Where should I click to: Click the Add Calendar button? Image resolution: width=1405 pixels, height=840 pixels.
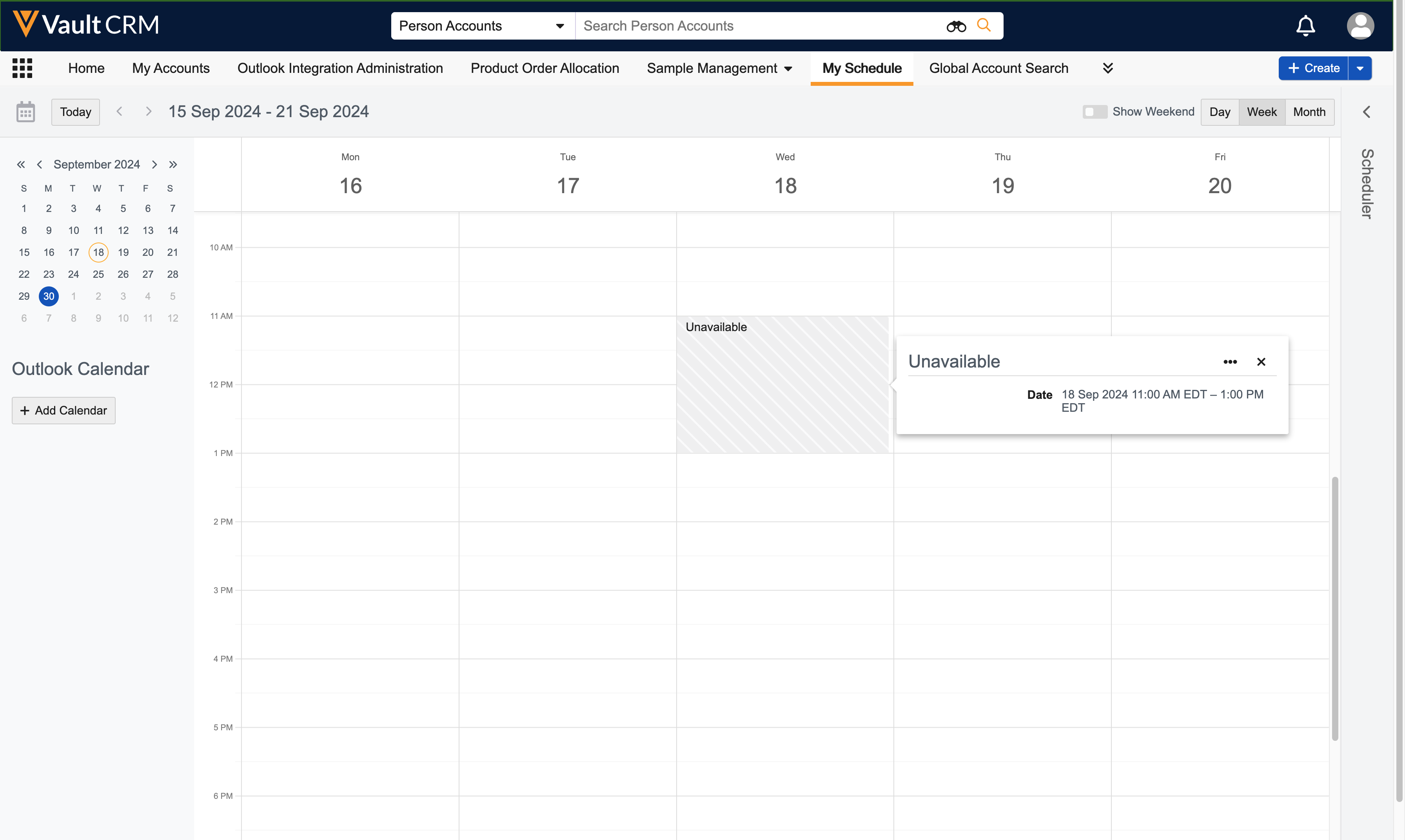point(64,410)
